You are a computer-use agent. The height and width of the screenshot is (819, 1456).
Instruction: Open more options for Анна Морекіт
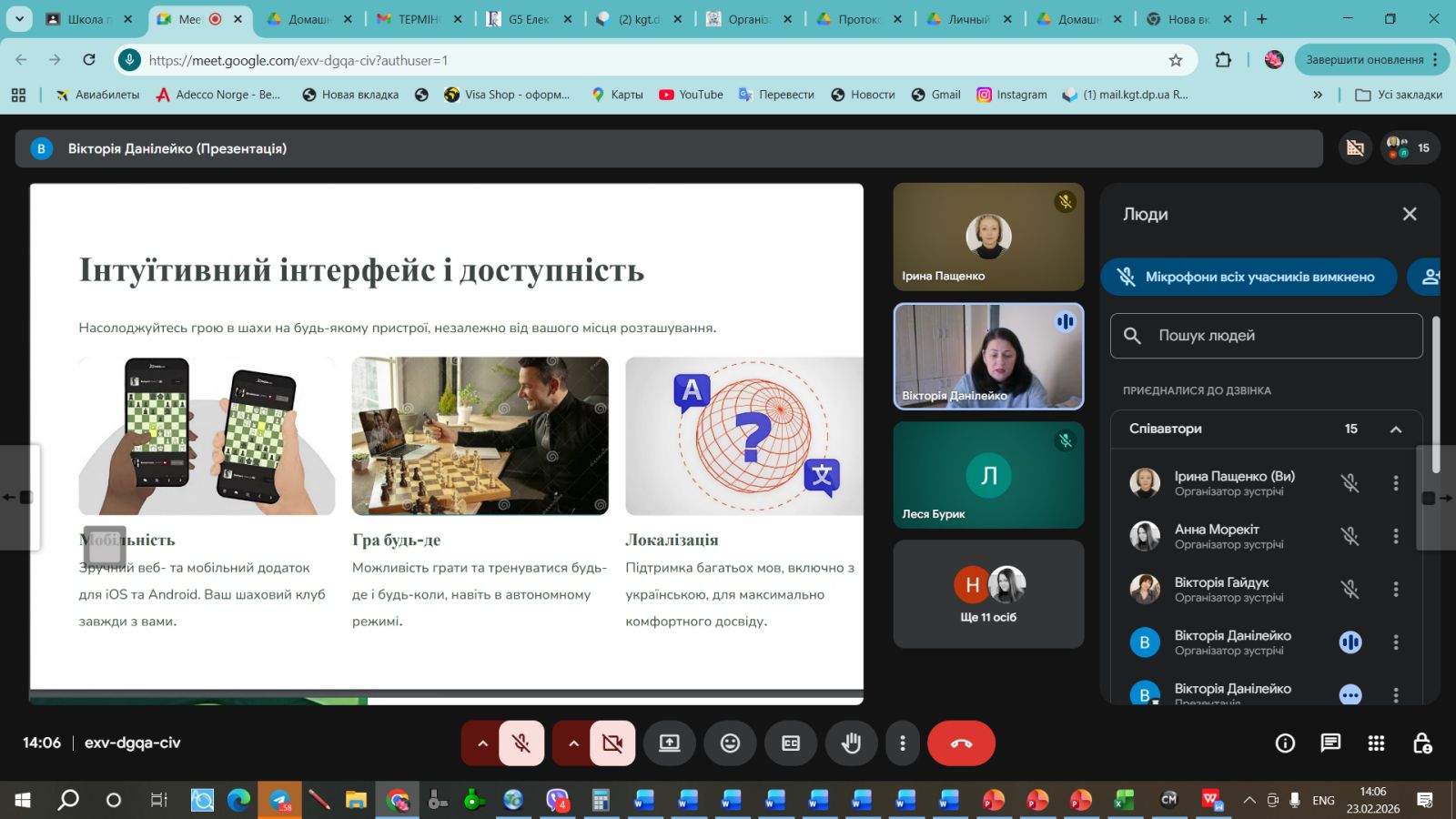coord(1395,537)
